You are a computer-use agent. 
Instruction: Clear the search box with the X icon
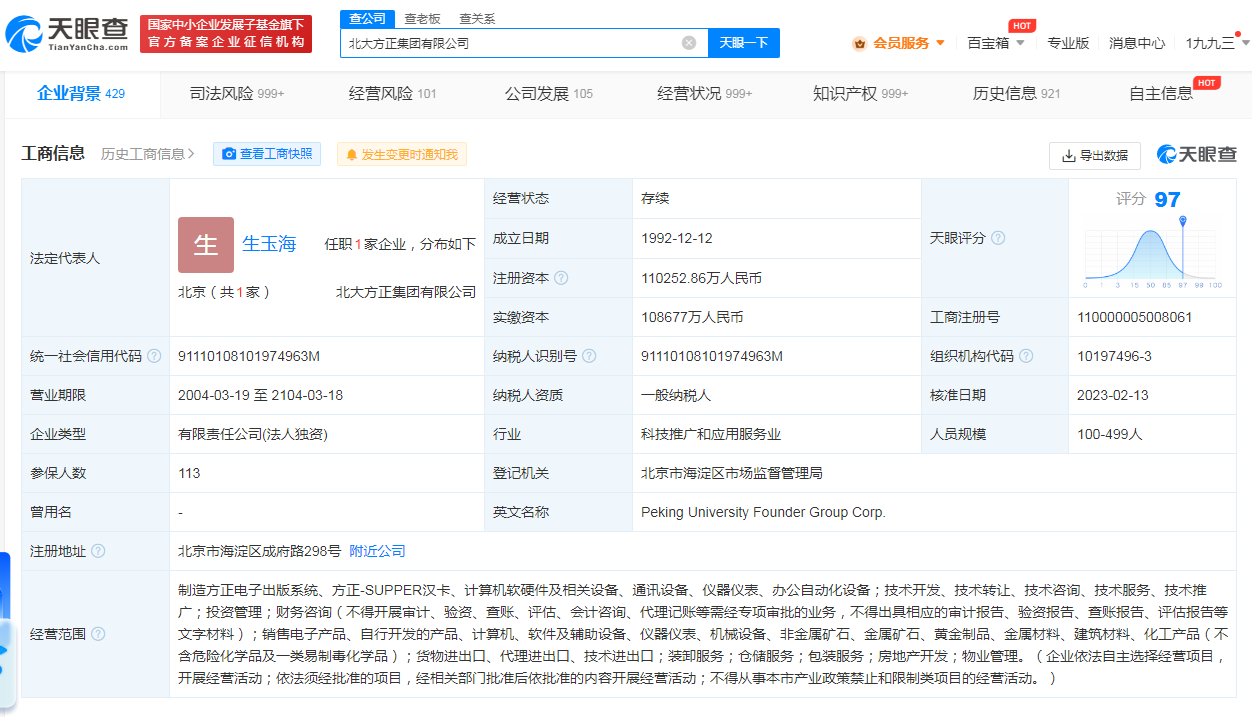(689, 43)
